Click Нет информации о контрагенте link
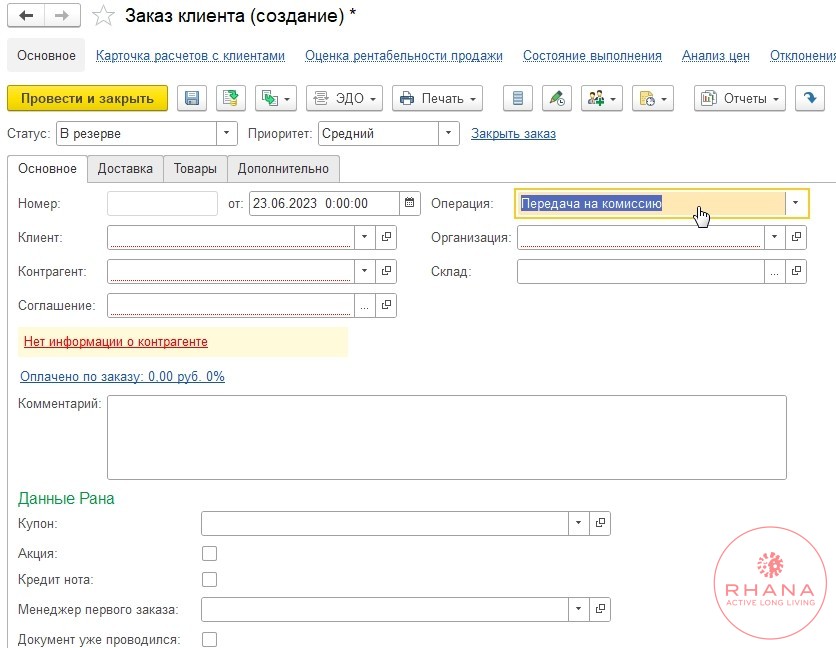Viewport: 836px width, 648px height. tap(116, 342)
